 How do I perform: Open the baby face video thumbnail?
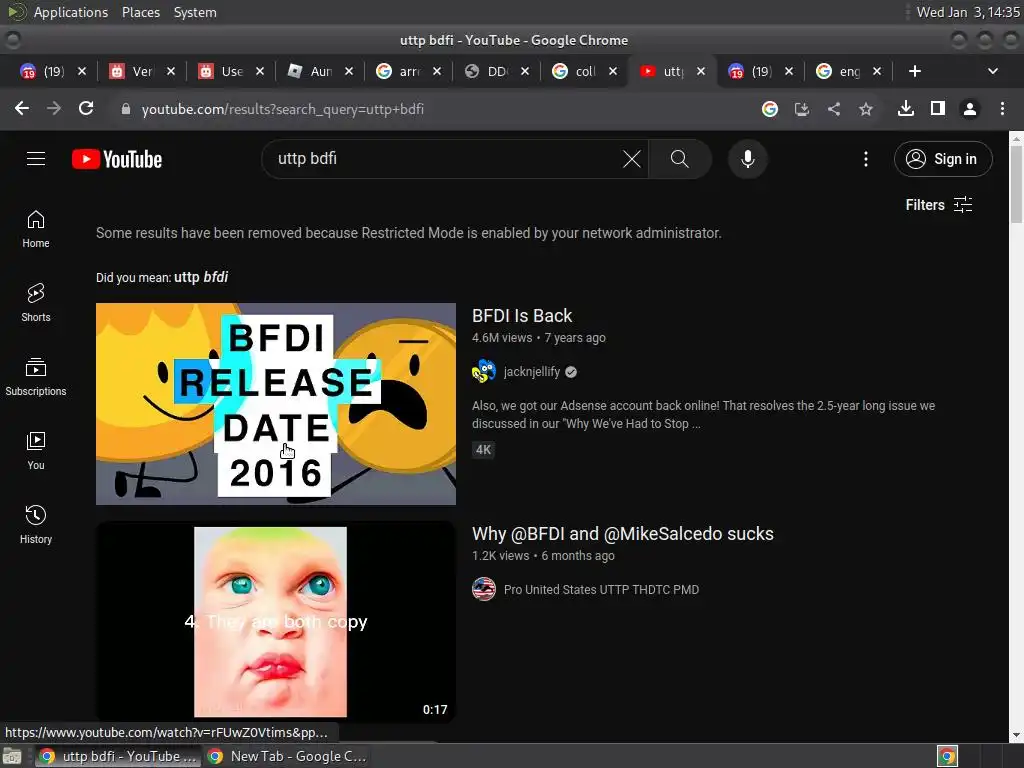click(276, 622)
